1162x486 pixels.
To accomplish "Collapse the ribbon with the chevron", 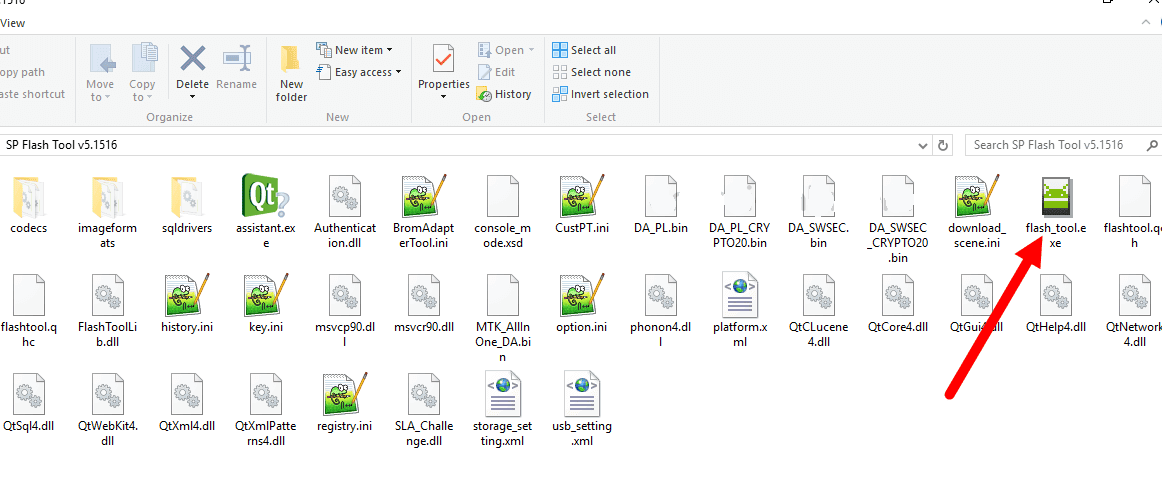I will coord(1146,23).
